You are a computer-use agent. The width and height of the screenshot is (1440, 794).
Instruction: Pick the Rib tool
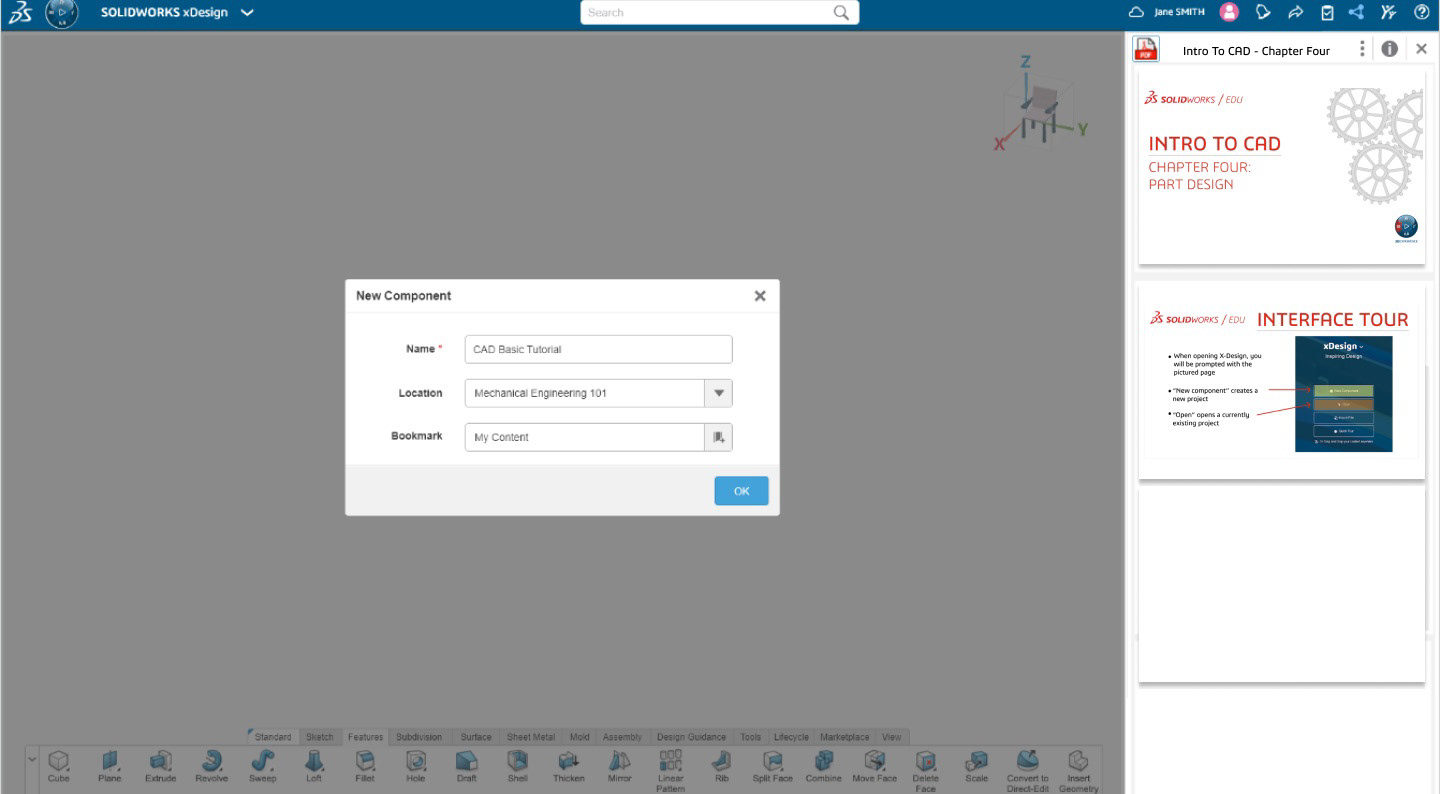[722, 766]
